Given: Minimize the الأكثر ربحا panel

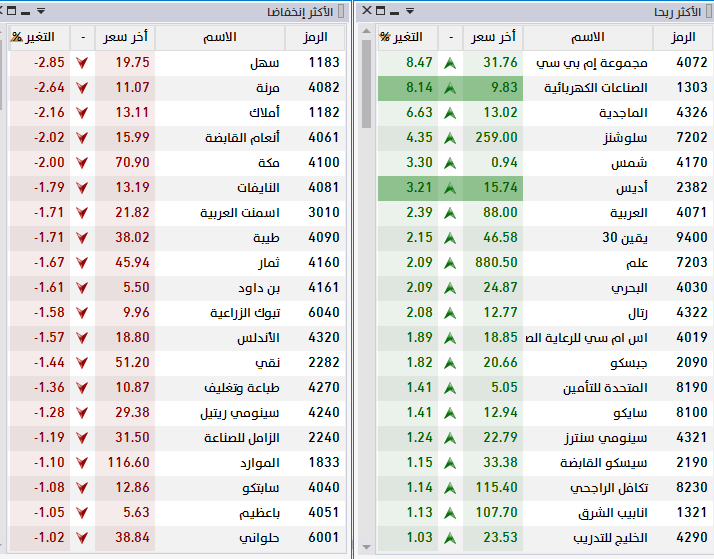Looking at the screenshot, I should click(x=394, y=12).
